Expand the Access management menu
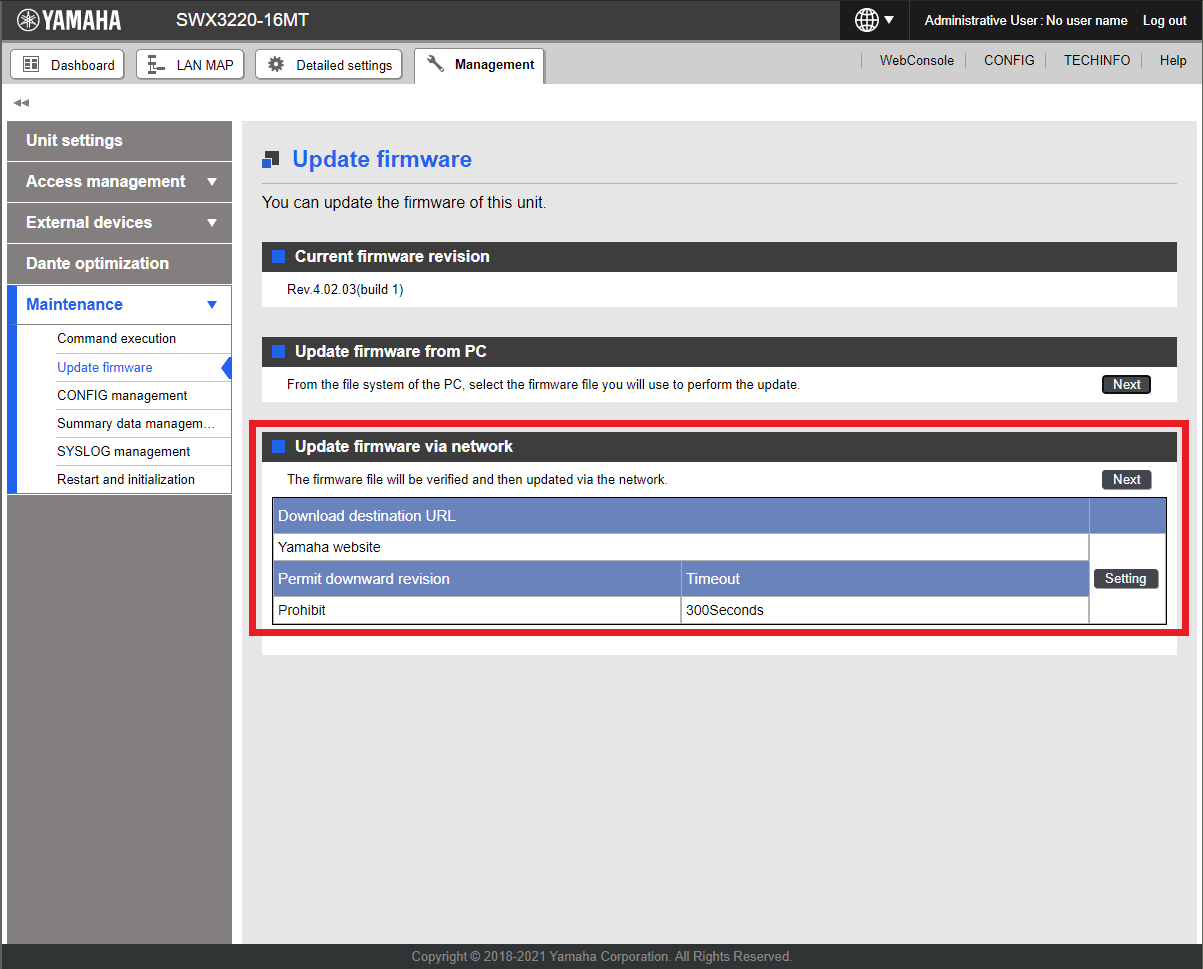 pos(119,181)
